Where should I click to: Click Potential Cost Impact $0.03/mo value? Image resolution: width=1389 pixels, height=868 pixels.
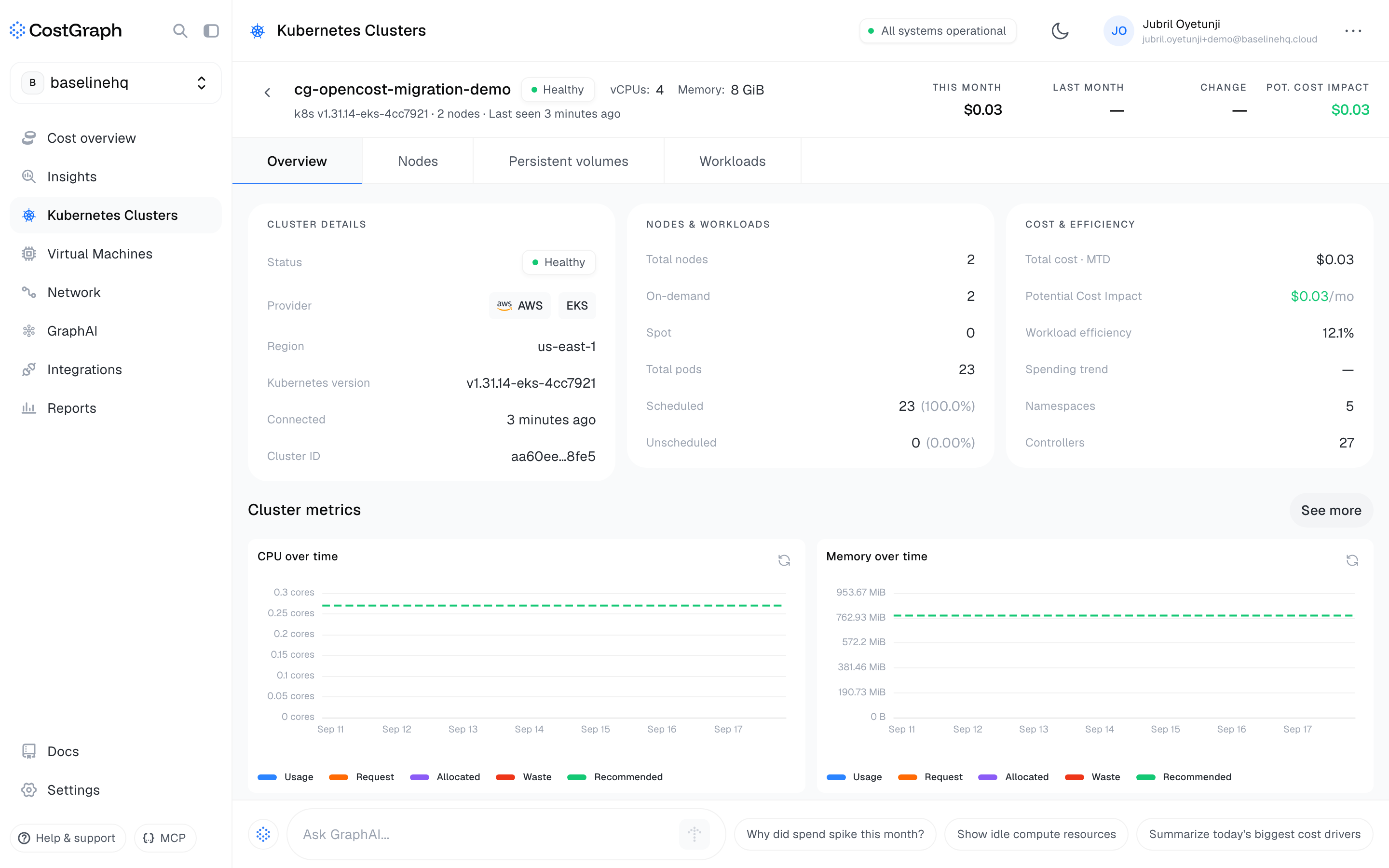[1322, 296]
